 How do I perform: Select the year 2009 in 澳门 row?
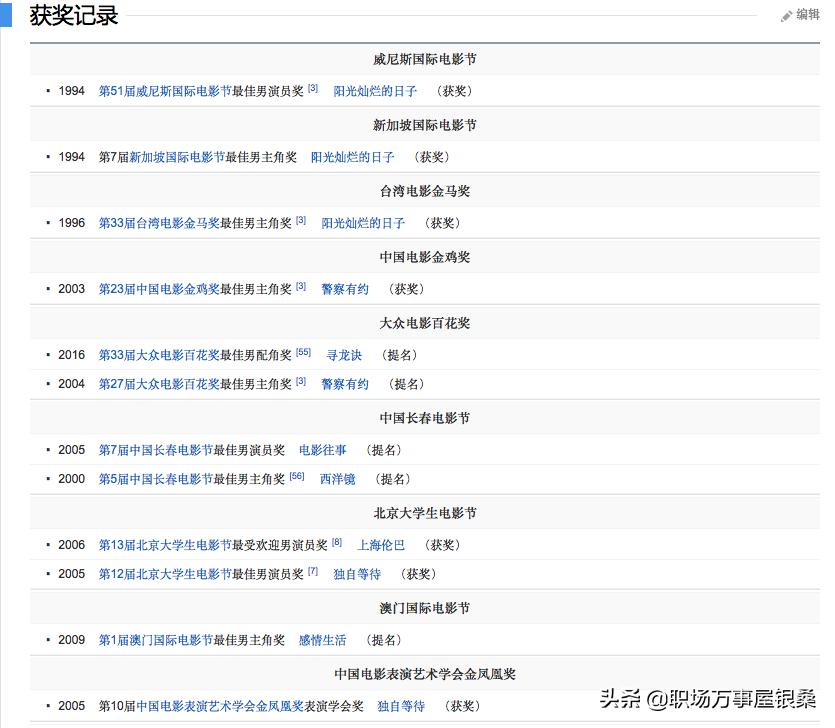tap(71, 640)
